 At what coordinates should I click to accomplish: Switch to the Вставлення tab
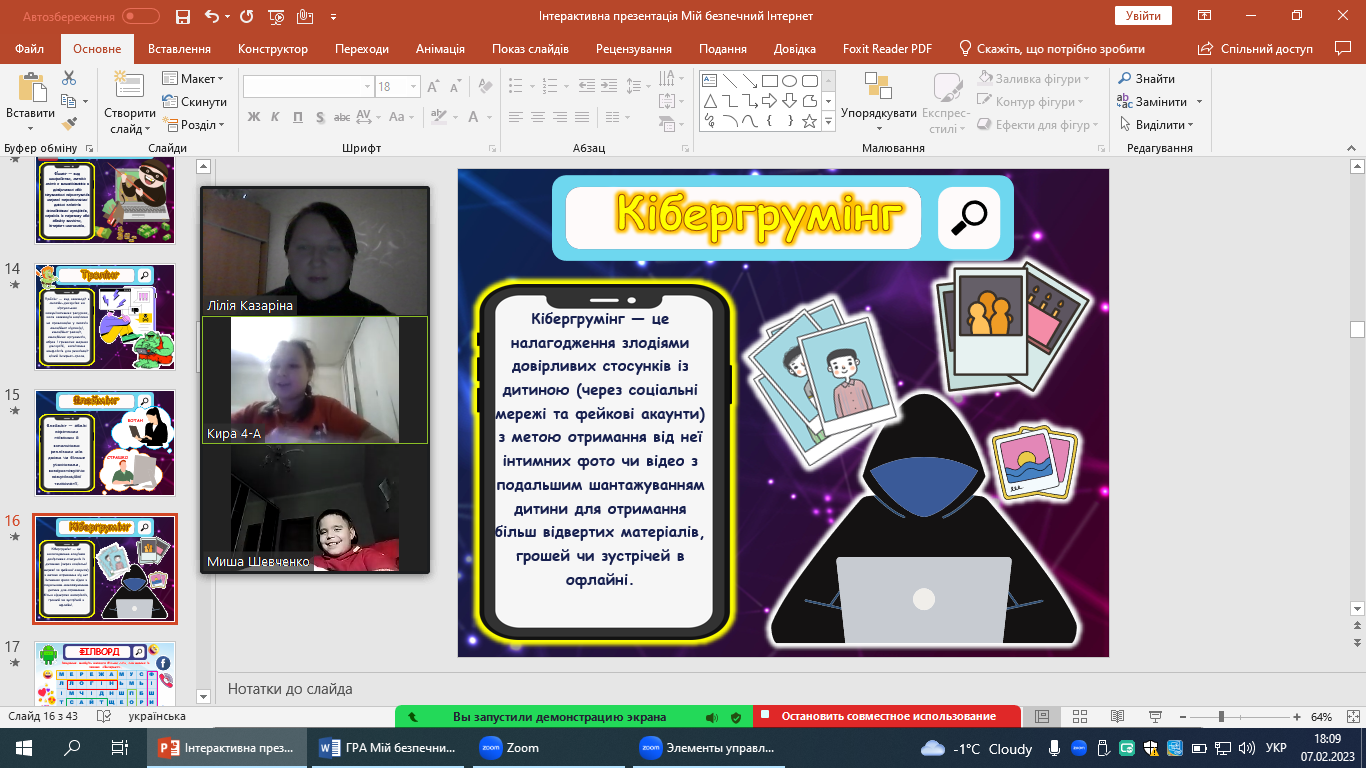point(179,49)
